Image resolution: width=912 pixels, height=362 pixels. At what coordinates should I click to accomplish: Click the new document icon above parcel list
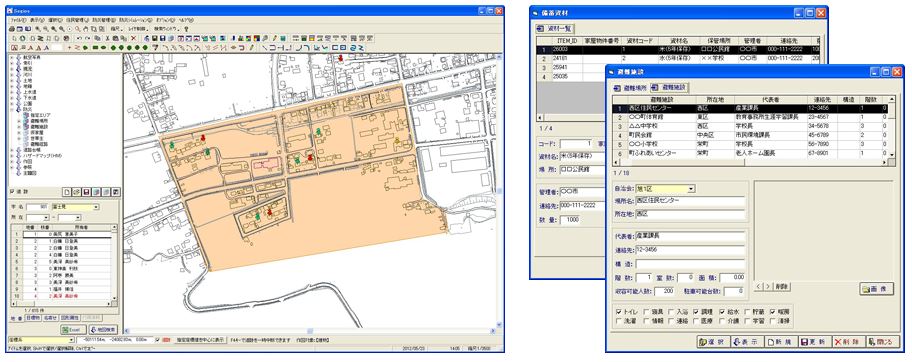point(67,192)
